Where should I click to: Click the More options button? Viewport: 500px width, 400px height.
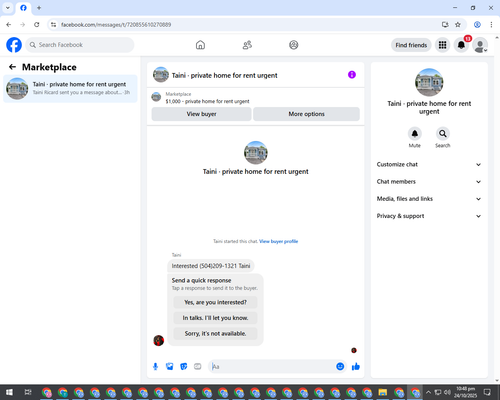click(x=306, y=114)
